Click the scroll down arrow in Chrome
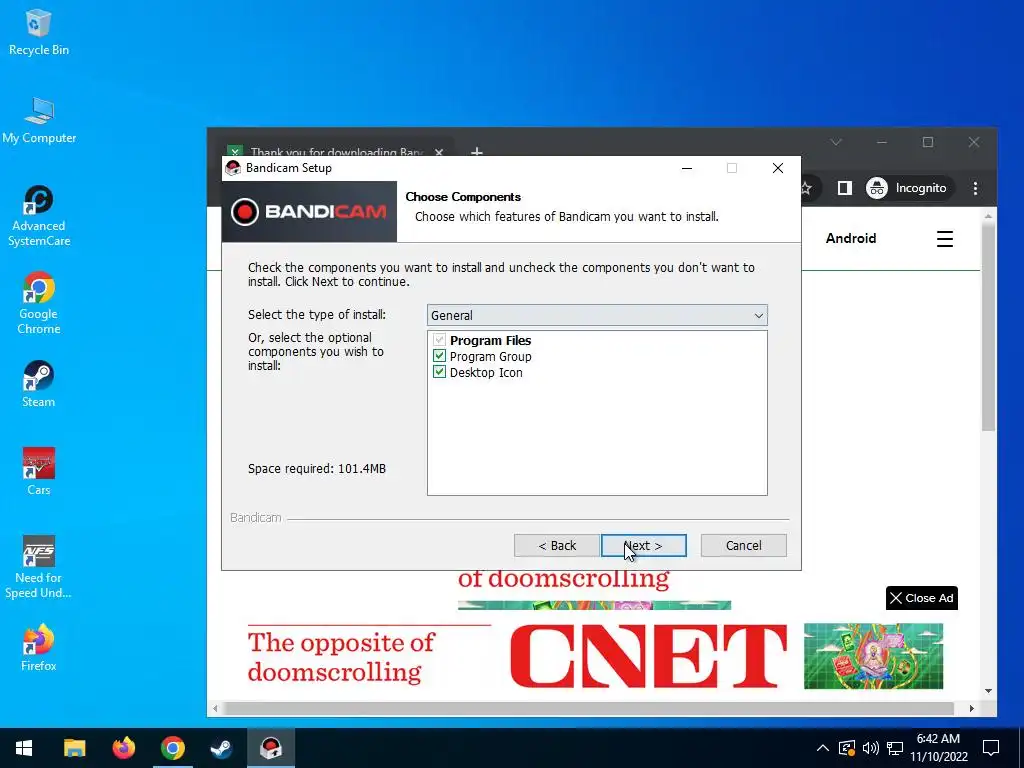This screenshot has width=1024, height=768. [x=988, y=691]
